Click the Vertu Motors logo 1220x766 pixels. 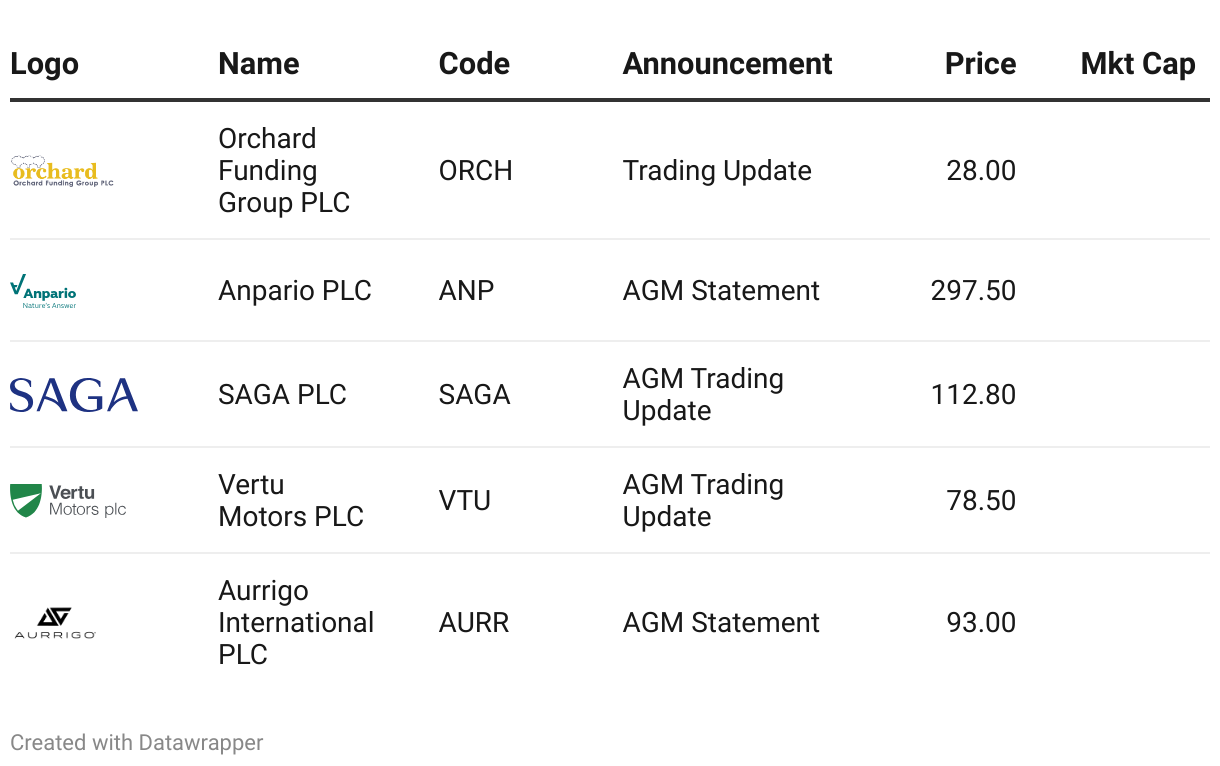click(x=68, y=500)
